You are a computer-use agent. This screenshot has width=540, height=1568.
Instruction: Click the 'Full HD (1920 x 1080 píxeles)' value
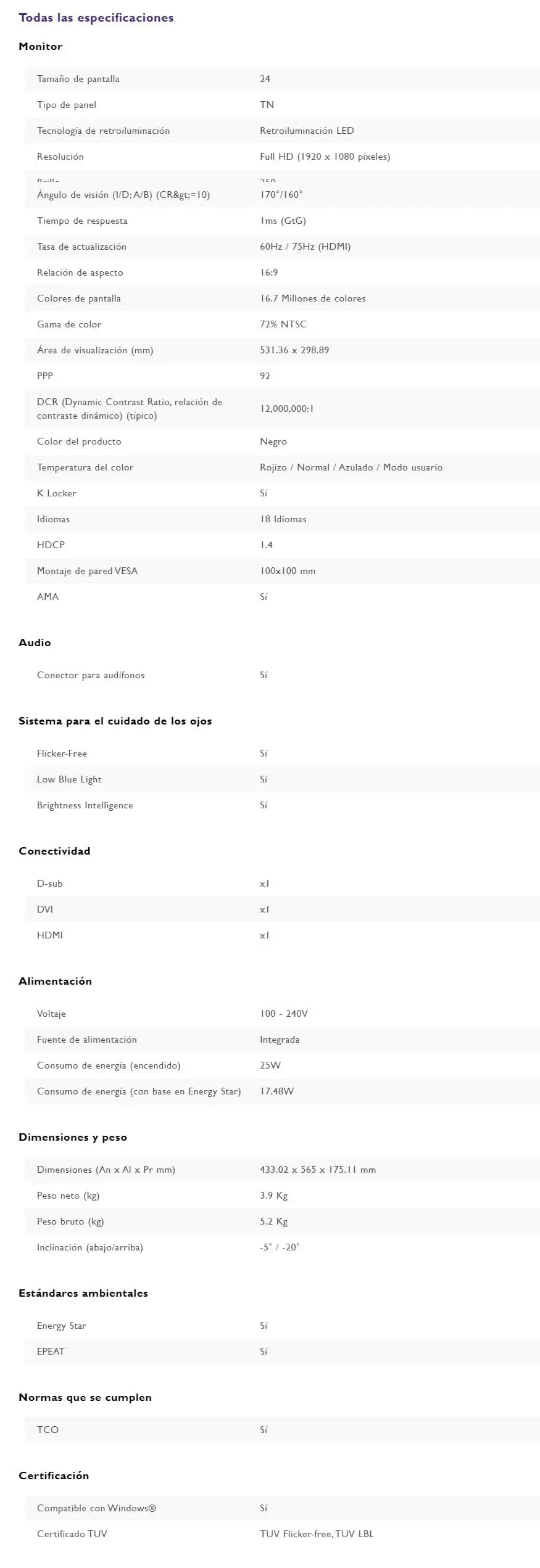325,157
